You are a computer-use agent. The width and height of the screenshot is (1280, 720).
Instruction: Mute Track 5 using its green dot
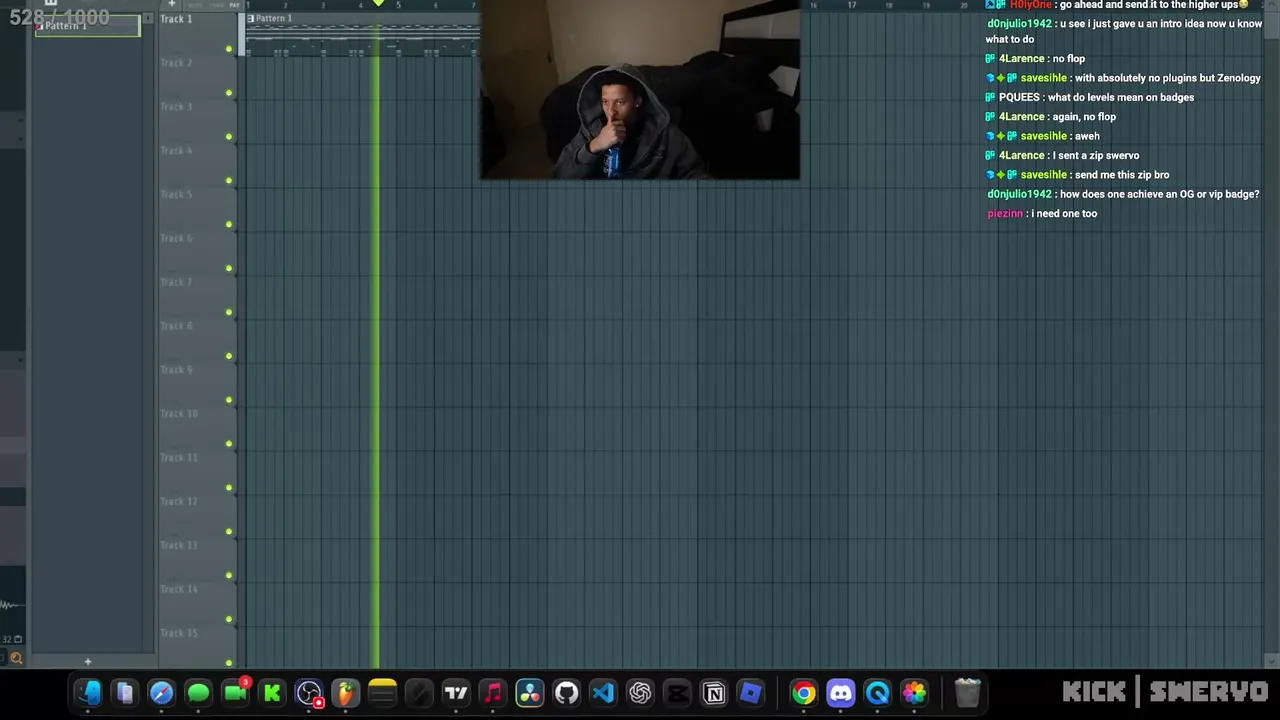(229, 224)
